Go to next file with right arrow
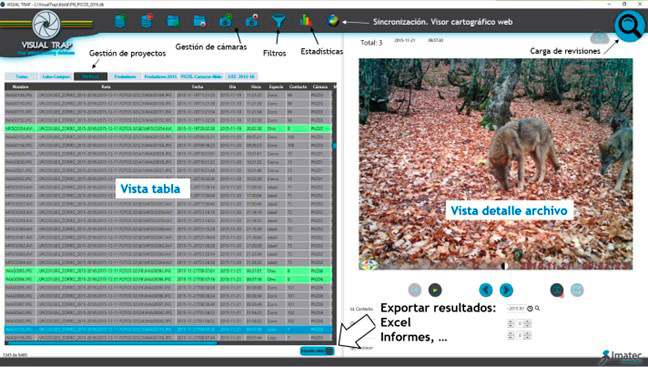The width and height of the screenshot is (648, 367). point(506,290)
